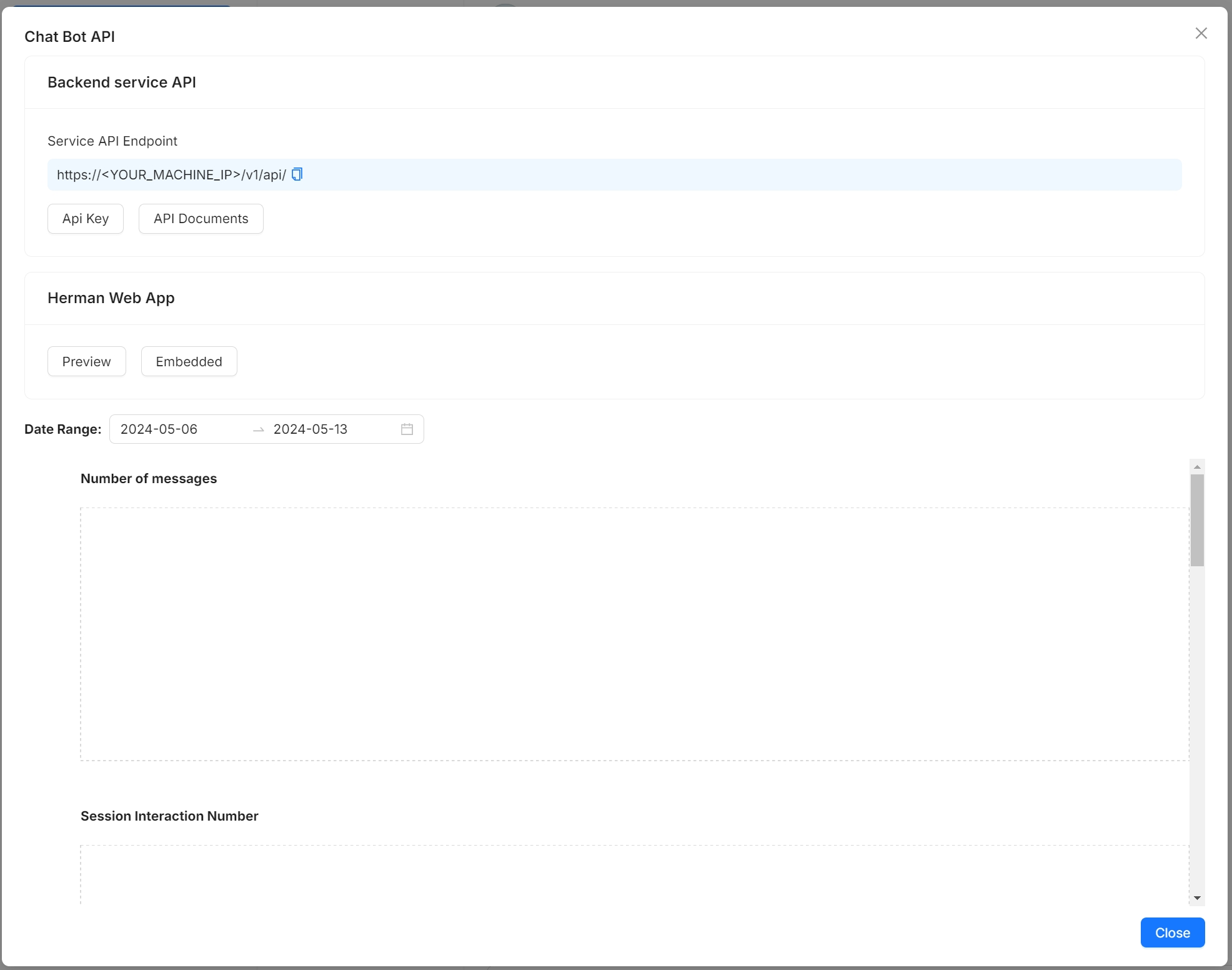Click the vertical scrollbar thumb
Viewport: 1232px width, 970px height.
coord(1197,520)
